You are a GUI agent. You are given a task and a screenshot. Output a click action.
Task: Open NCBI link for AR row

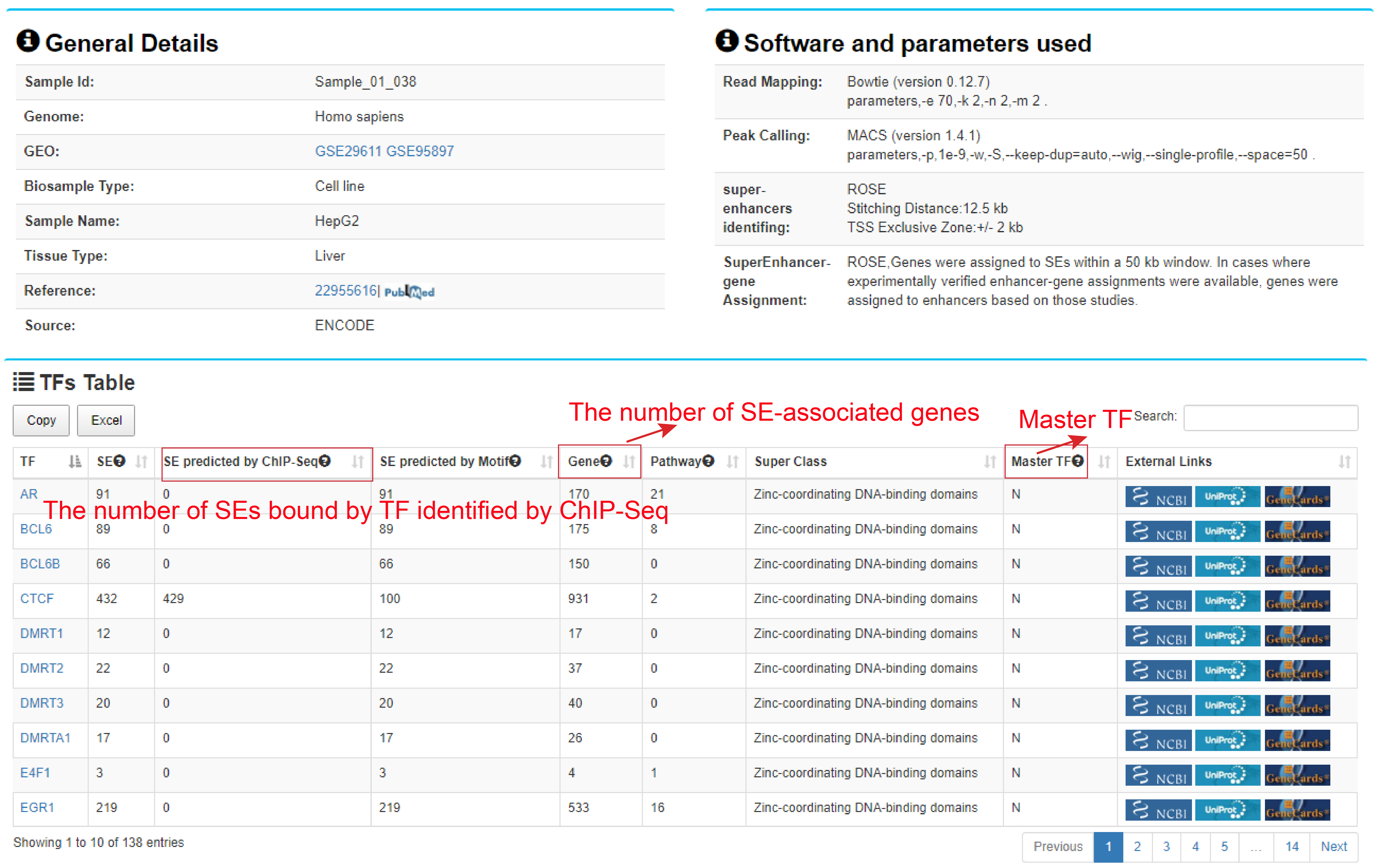click(x=1158, y=496)
